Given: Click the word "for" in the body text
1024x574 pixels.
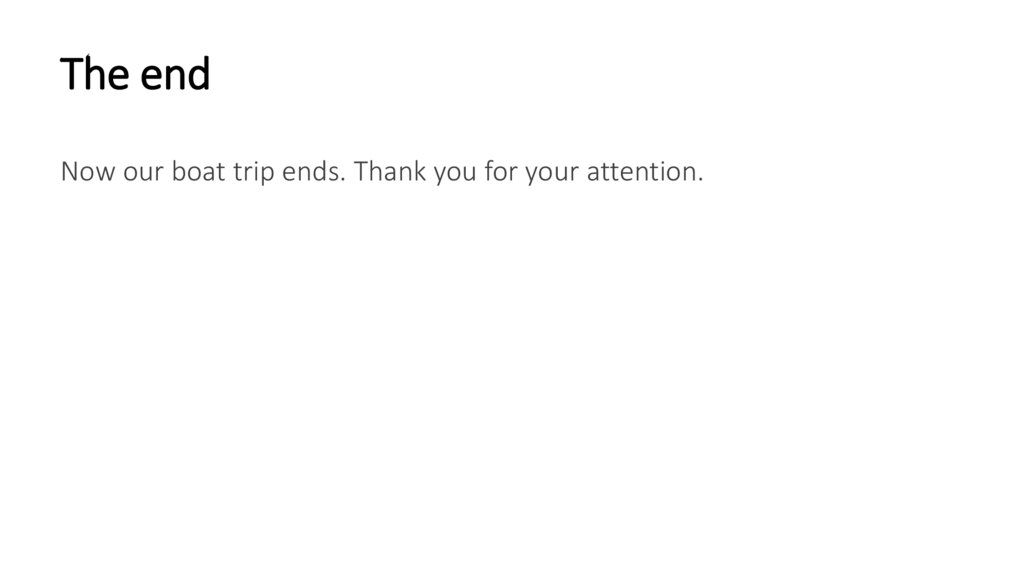Looking at the screenshot, I should coord(501,172).
